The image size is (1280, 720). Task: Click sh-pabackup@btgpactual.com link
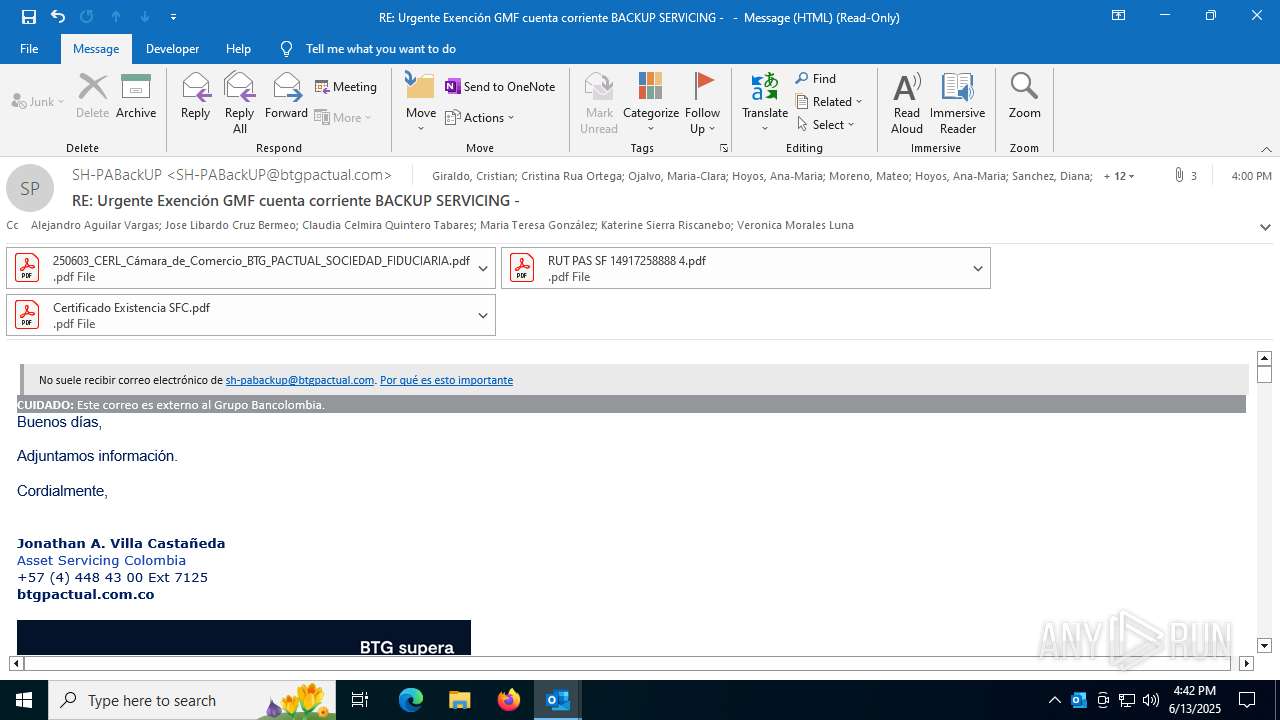300,380
